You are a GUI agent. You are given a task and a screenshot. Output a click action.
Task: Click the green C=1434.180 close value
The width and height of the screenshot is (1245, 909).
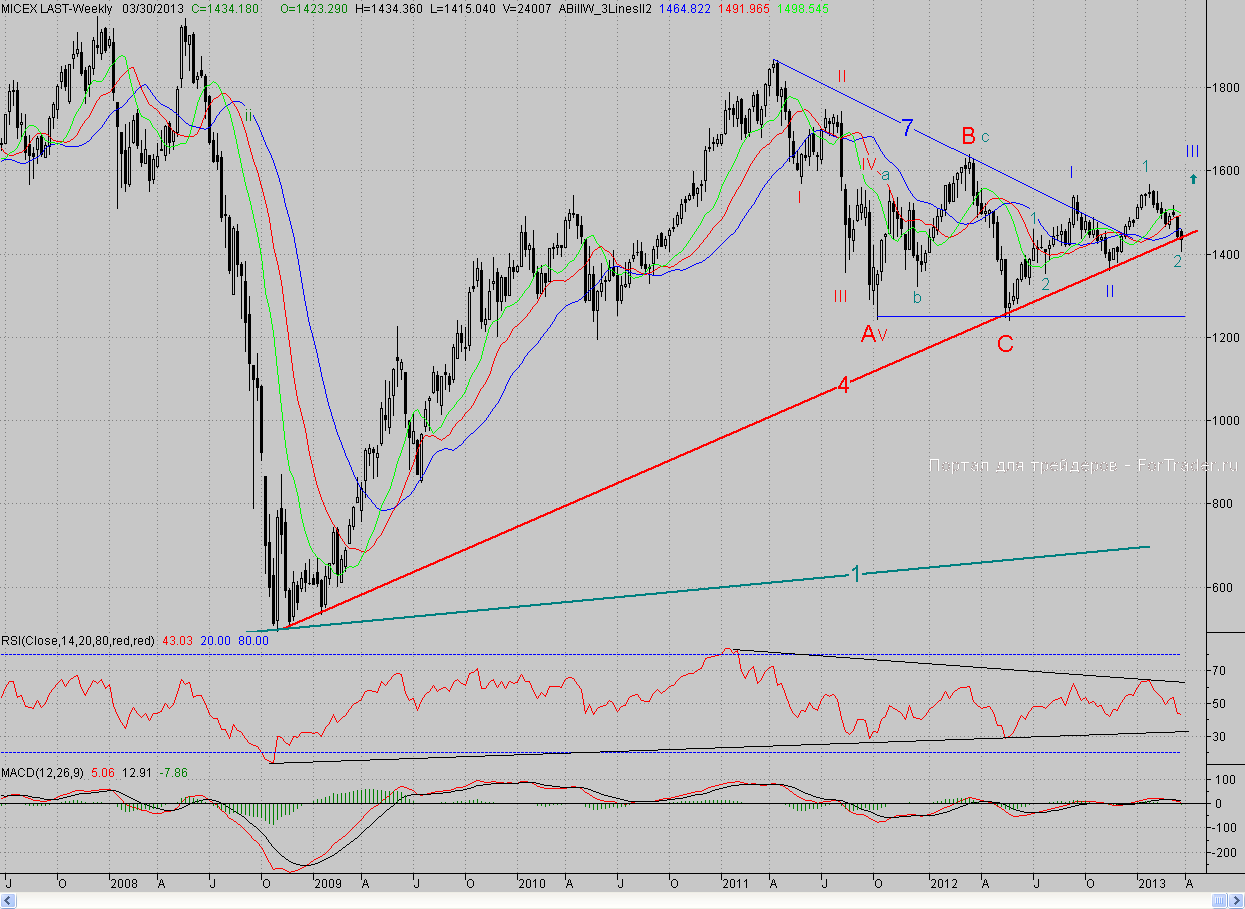click(x=225, y=8)
